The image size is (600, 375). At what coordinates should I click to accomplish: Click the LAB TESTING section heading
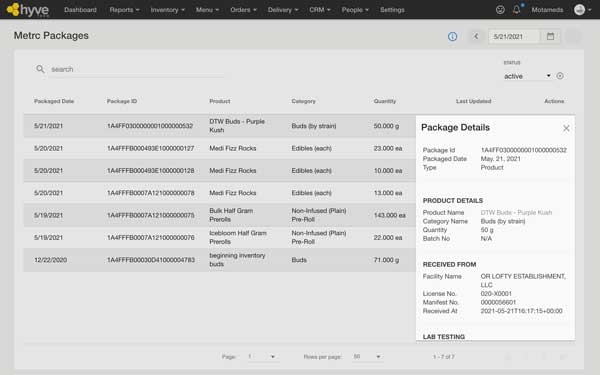(x=443, y=337)
